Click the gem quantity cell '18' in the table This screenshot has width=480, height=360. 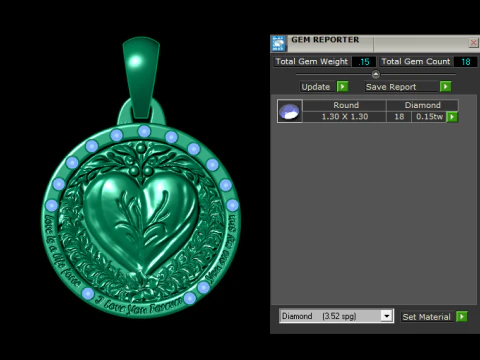click(399, 117)
